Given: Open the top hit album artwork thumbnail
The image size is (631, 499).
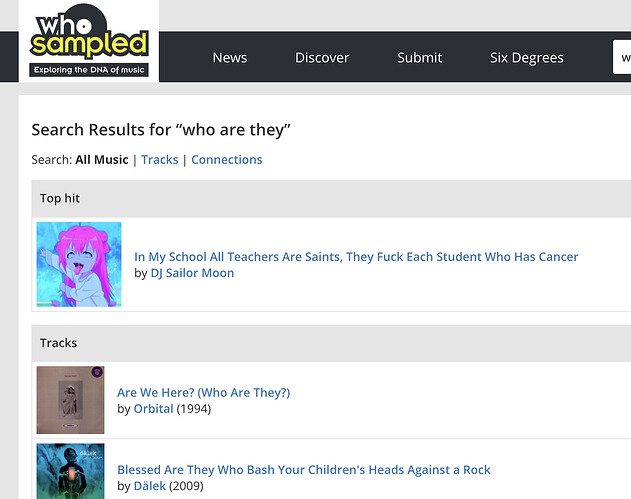Looking at the screenshot, I should [x=79, y=264].
